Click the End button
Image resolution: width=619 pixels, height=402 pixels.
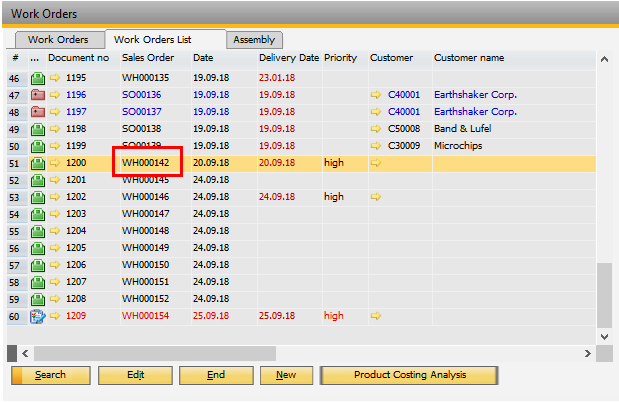pos(216,375)
